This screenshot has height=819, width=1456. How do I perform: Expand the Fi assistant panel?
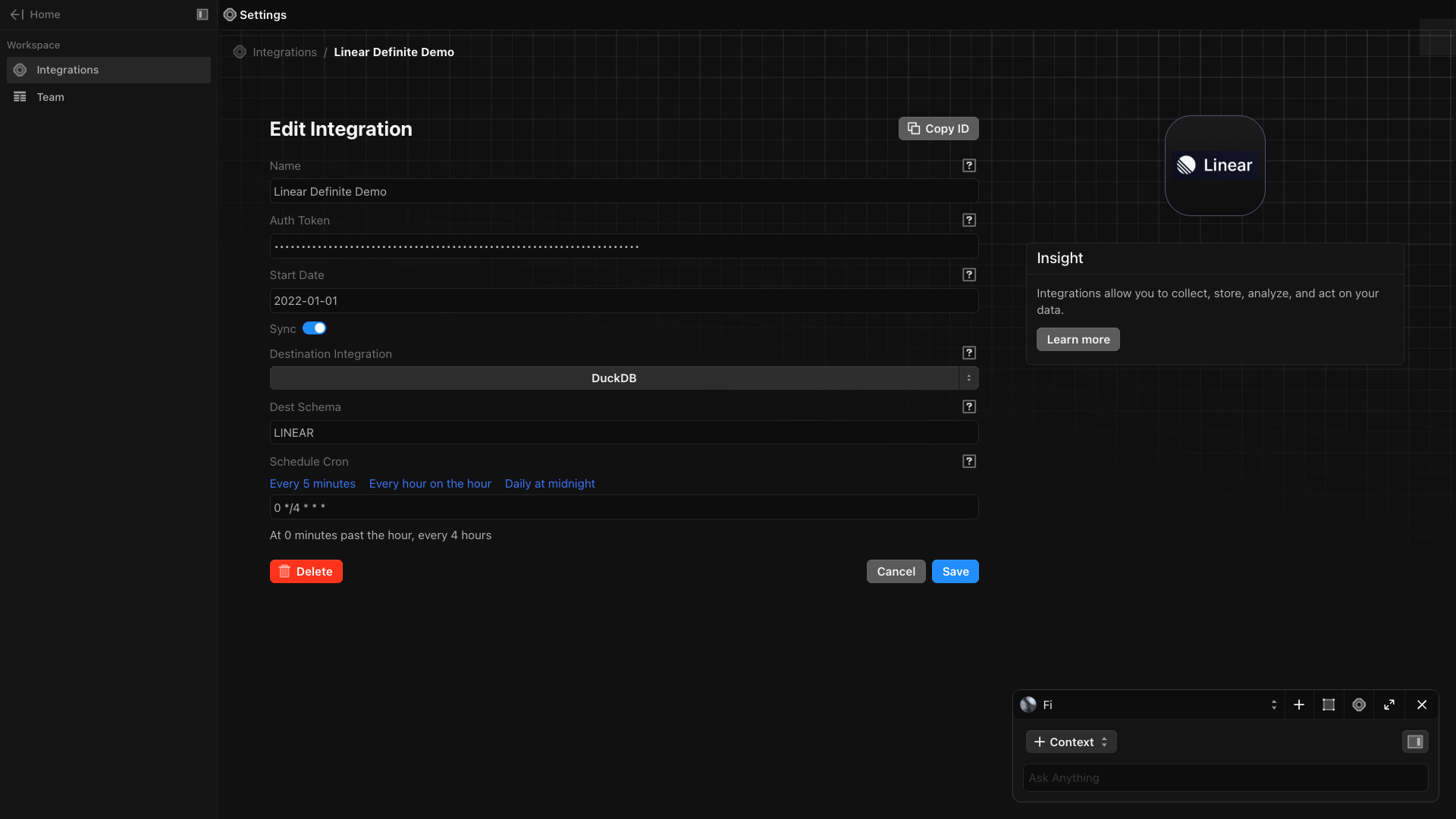(x=1389, y=704)
